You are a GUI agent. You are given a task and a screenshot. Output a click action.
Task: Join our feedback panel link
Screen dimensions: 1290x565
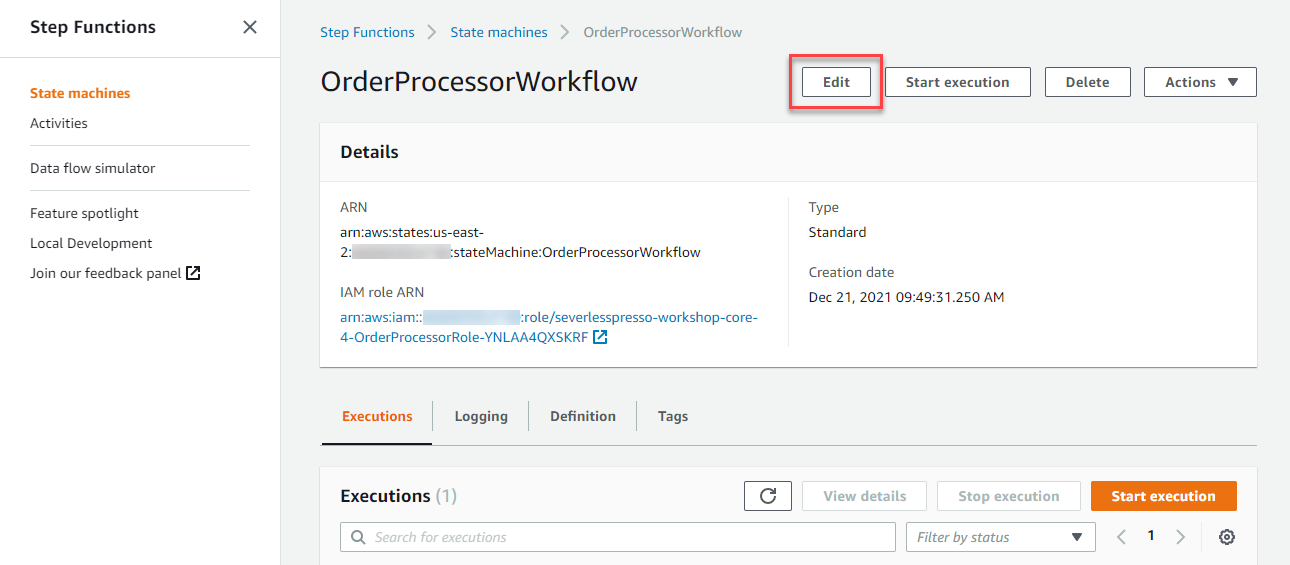point(106,273)
